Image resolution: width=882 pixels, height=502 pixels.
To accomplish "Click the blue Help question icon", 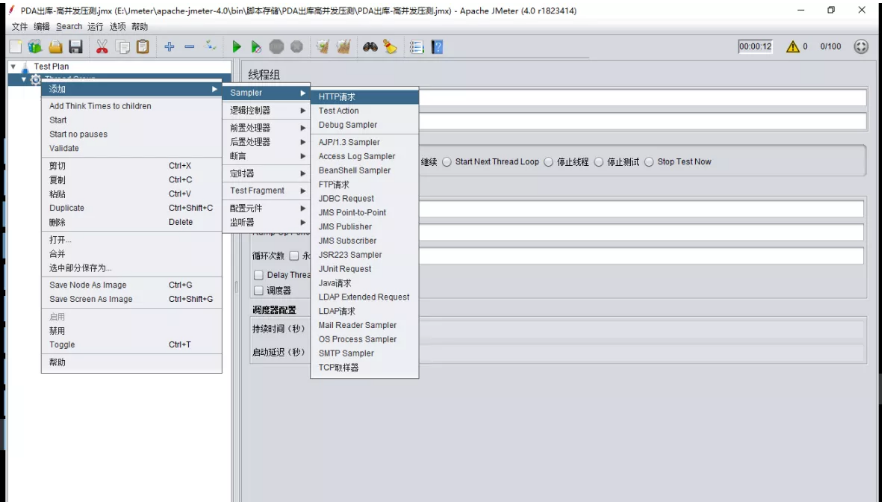I will 437,47.
